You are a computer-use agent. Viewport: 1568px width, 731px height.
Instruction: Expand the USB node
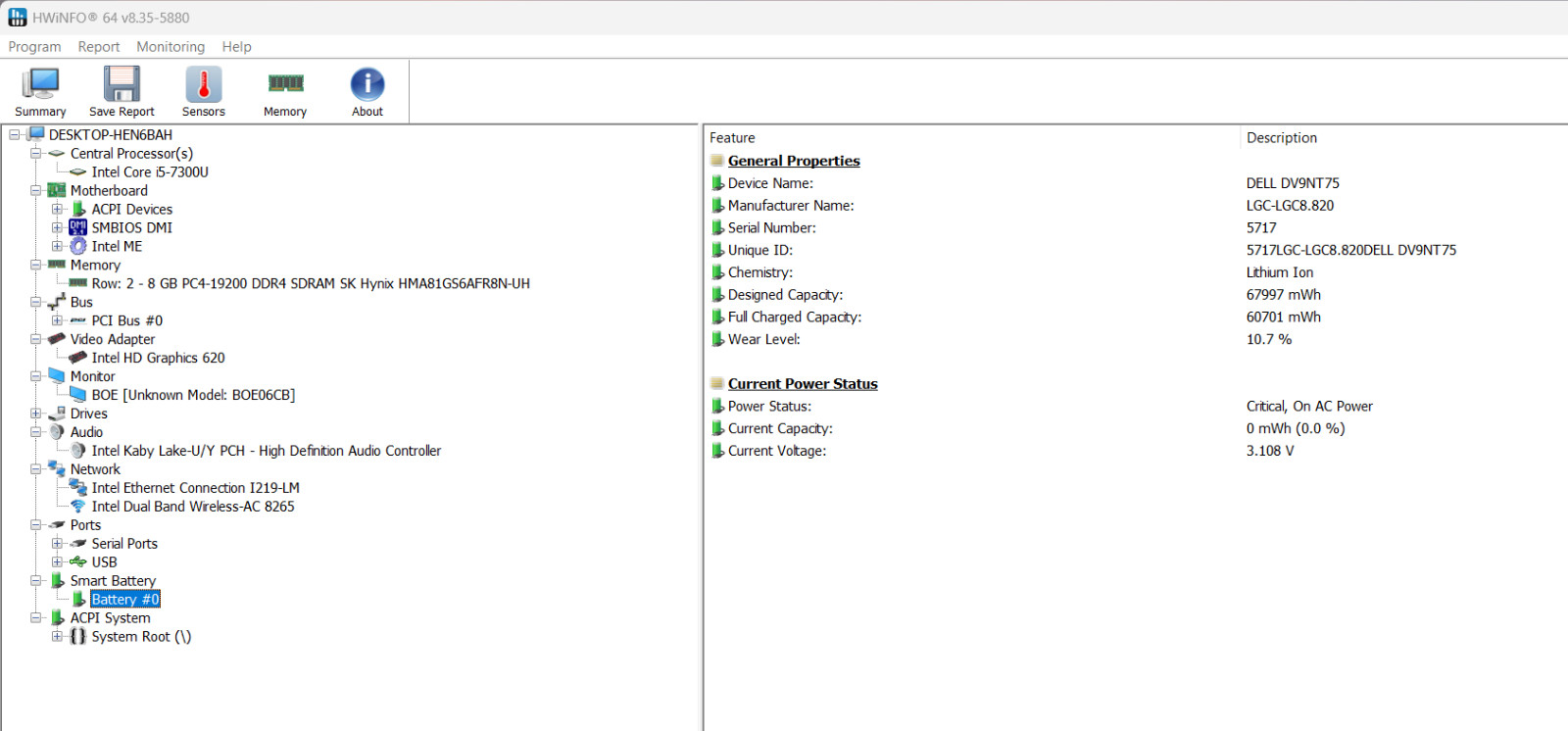click(x=57, y=562)
